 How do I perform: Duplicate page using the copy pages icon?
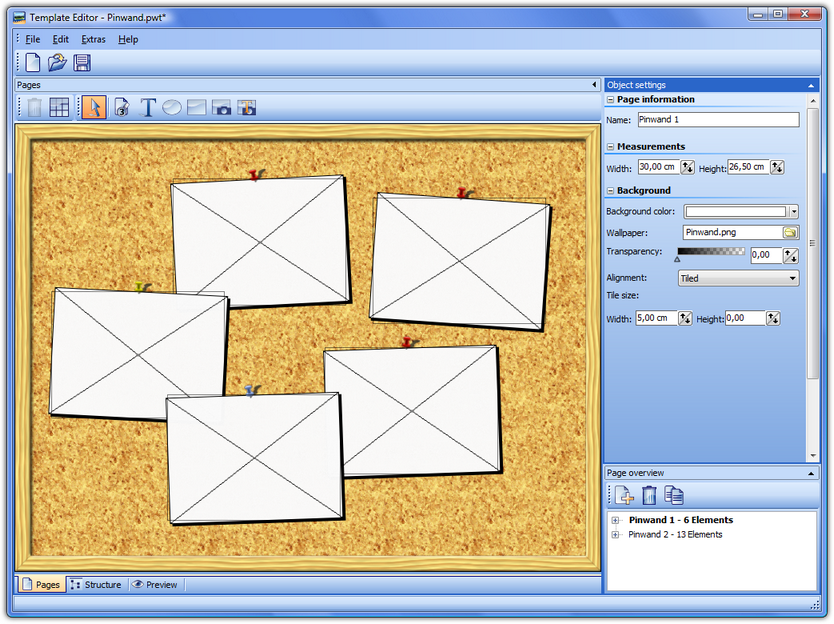tap(674, 494)
